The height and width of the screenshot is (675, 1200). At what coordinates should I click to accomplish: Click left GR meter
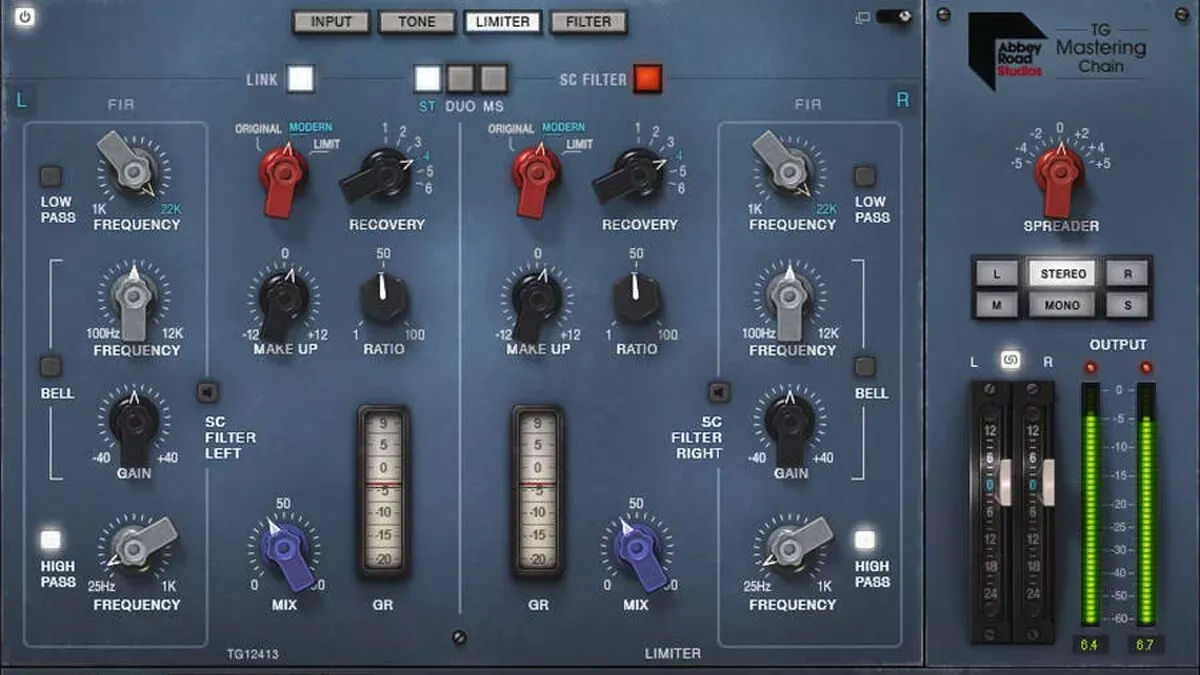coord(384,491)
